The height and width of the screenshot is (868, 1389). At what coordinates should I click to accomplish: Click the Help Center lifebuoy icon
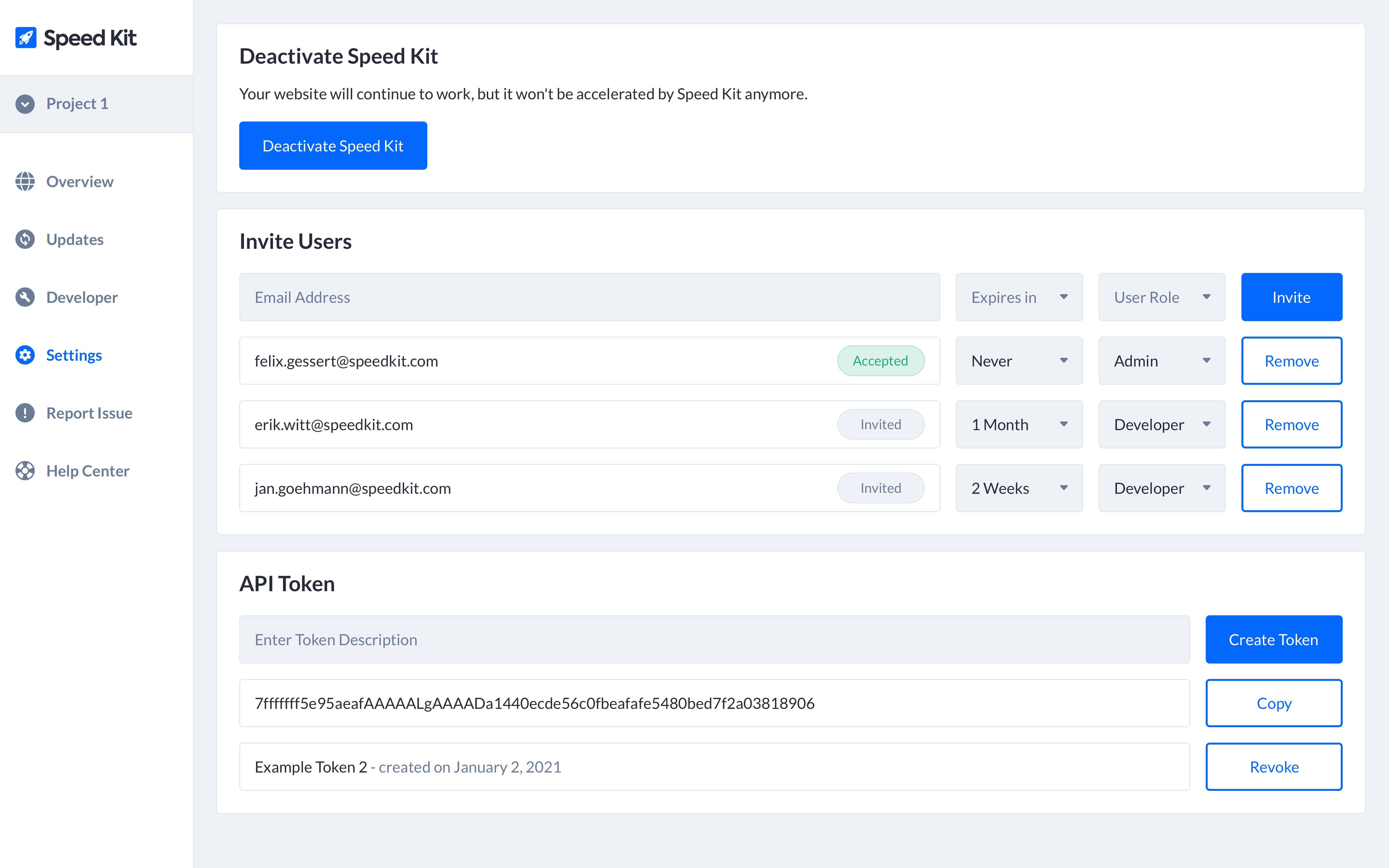click(x=25, y=471)
